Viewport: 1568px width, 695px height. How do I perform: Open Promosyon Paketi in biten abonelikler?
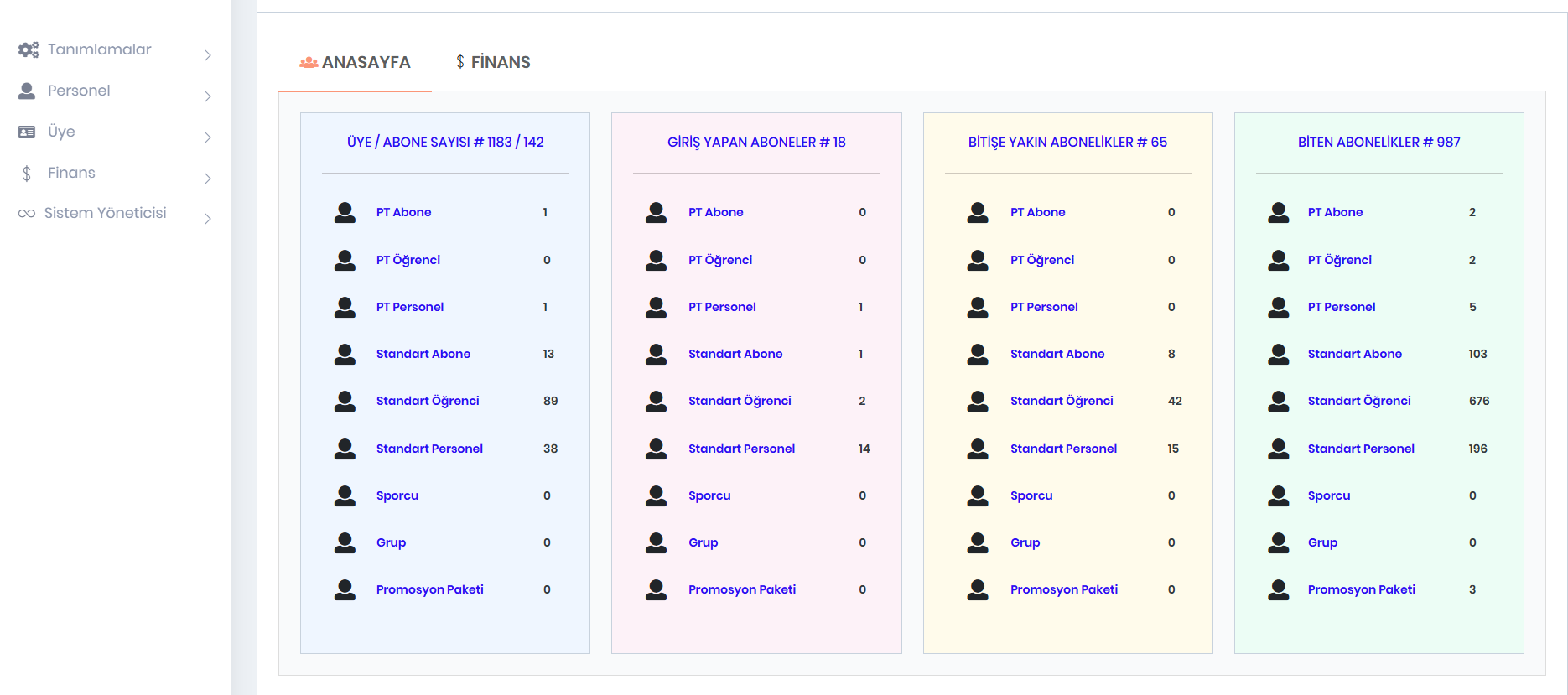coord(1361,589)
